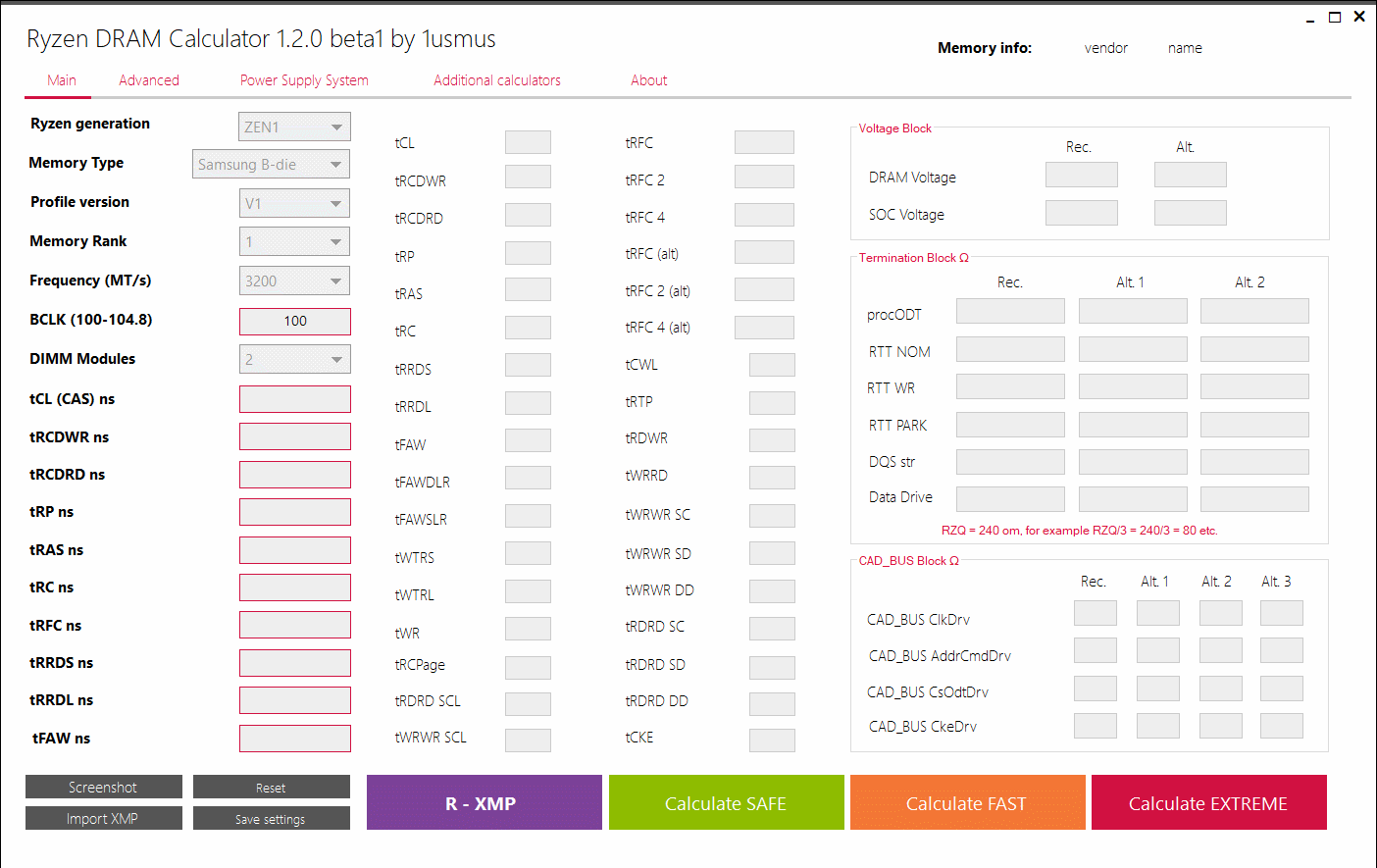Run Calculate SAFE

tap(727, 802)
